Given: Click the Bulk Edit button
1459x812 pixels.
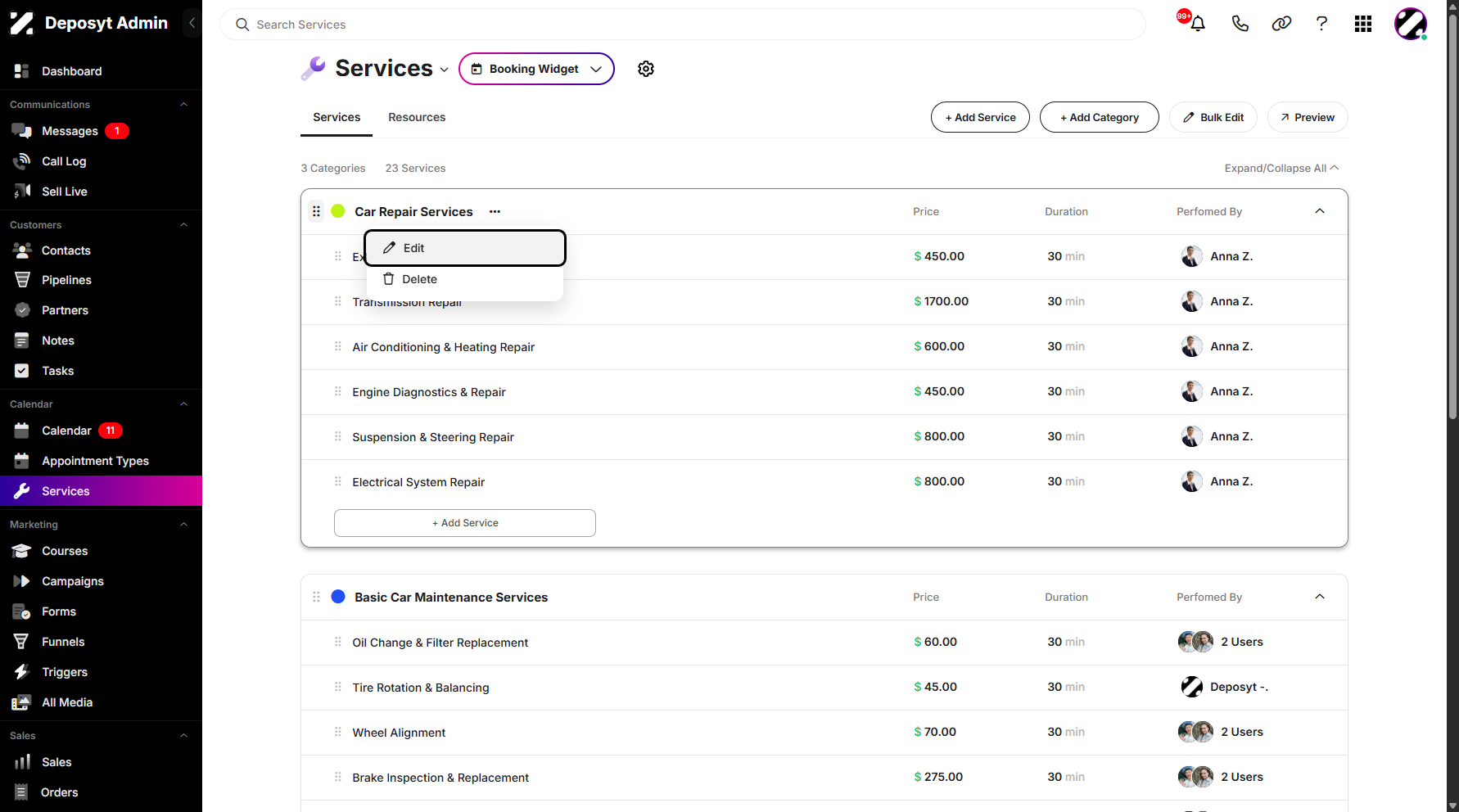Looking at the screenshot, I should (1213, 117).
